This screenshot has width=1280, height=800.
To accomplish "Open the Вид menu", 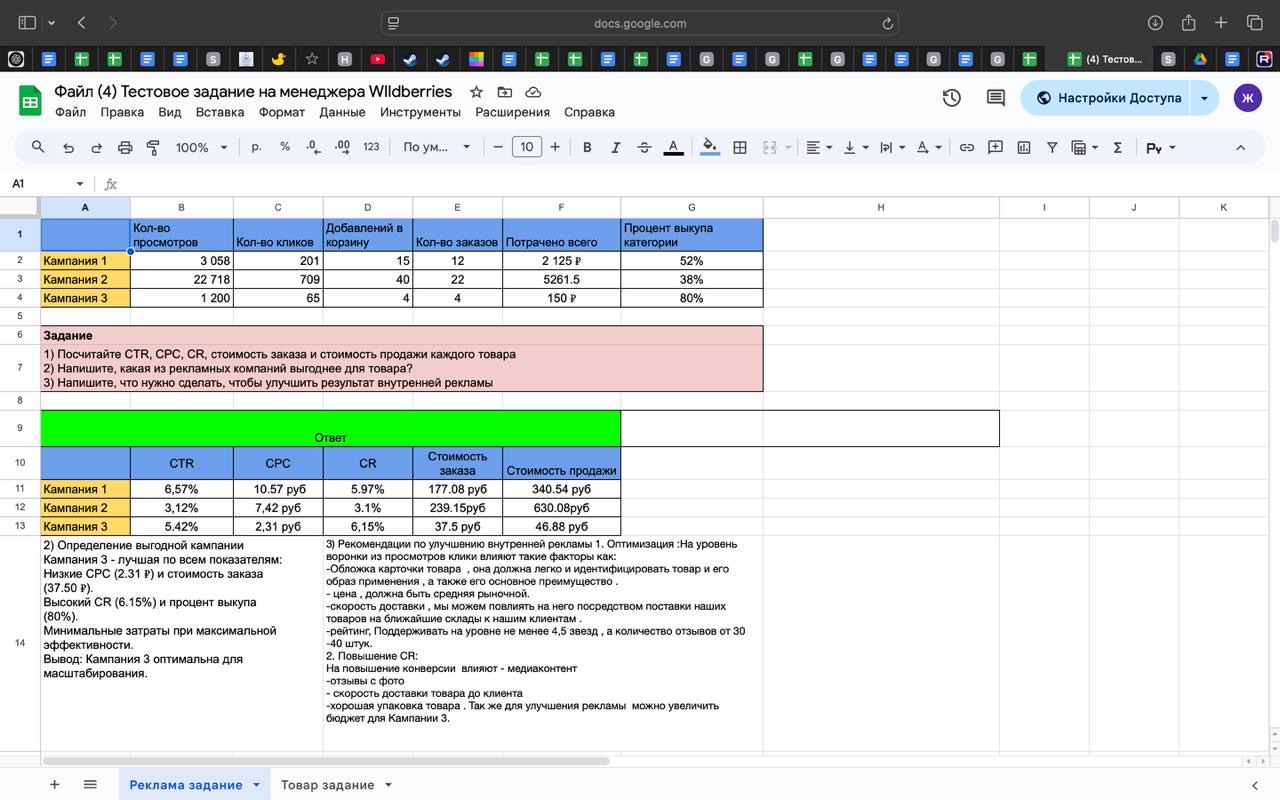I will click(170, 112).
